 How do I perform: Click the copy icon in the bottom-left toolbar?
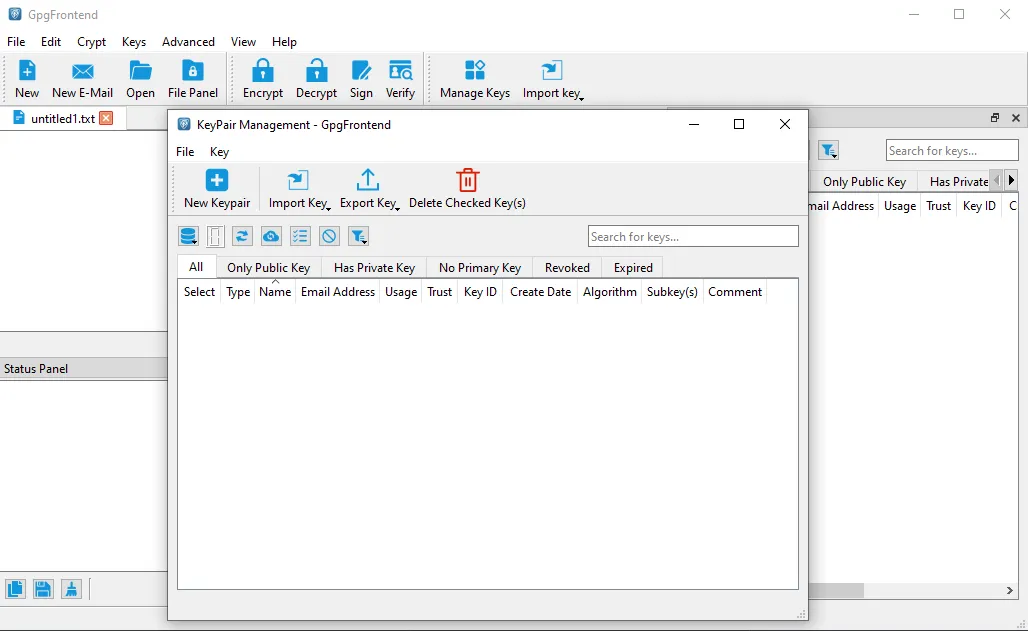coord(15,589)
